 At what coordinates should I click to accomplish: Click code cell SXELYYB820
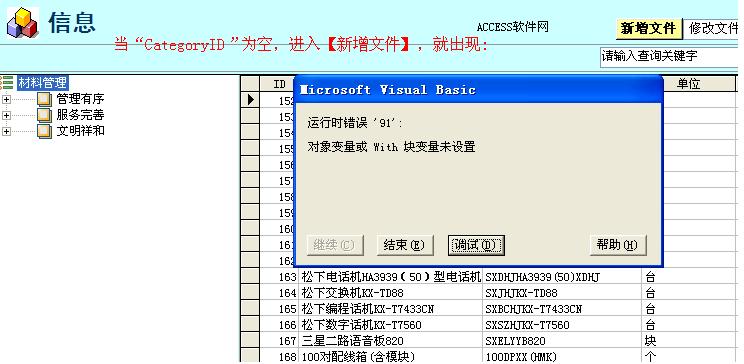point(562,341)
